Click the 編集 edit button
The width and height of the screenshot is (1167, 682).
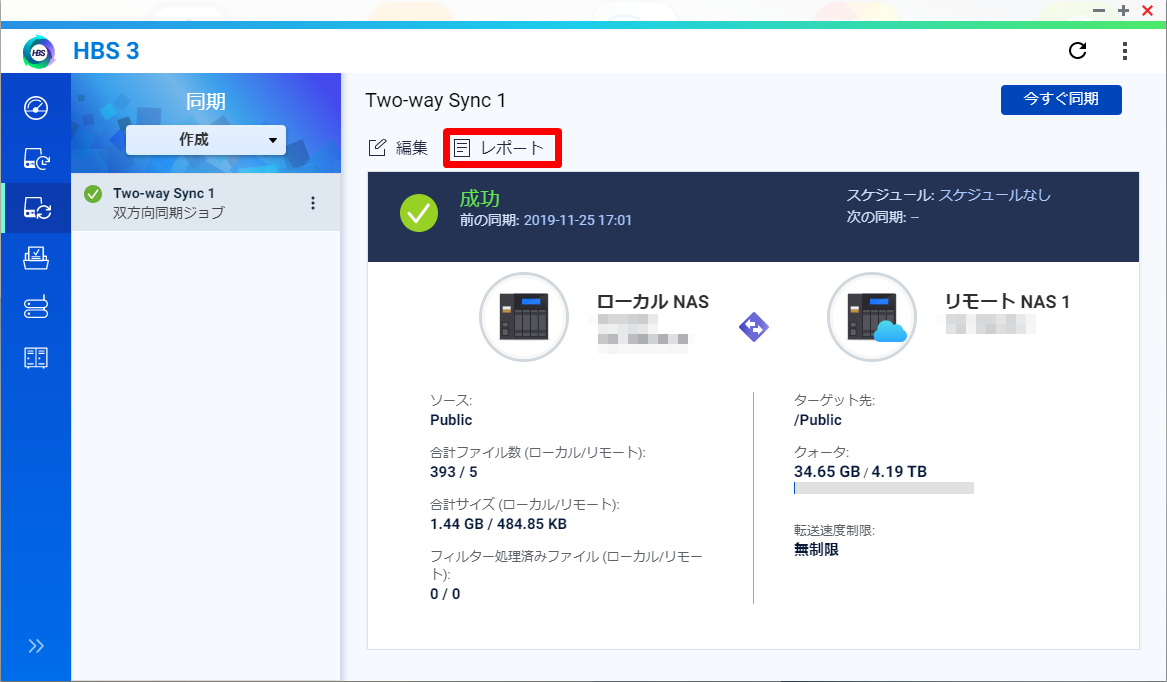(x=398, y=147)
